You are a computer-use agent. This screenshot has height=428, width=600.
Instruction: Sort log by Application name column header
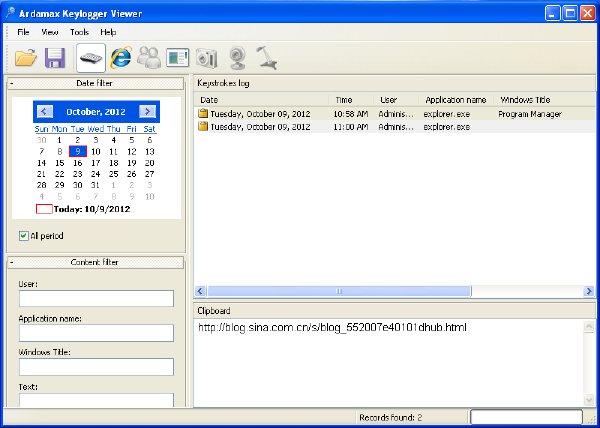point(456,100)
